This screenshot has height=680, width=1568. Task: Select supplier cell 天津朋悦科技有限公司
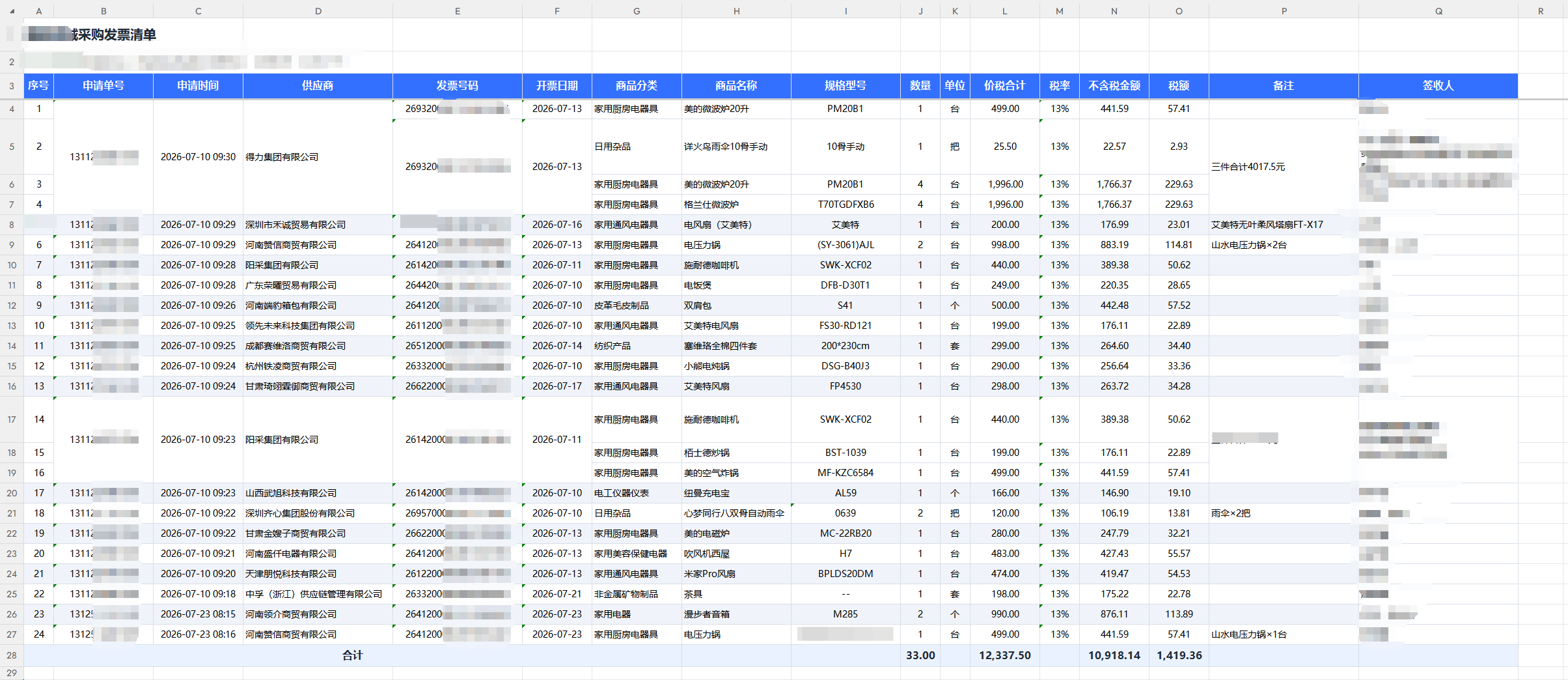coord(318,574)
